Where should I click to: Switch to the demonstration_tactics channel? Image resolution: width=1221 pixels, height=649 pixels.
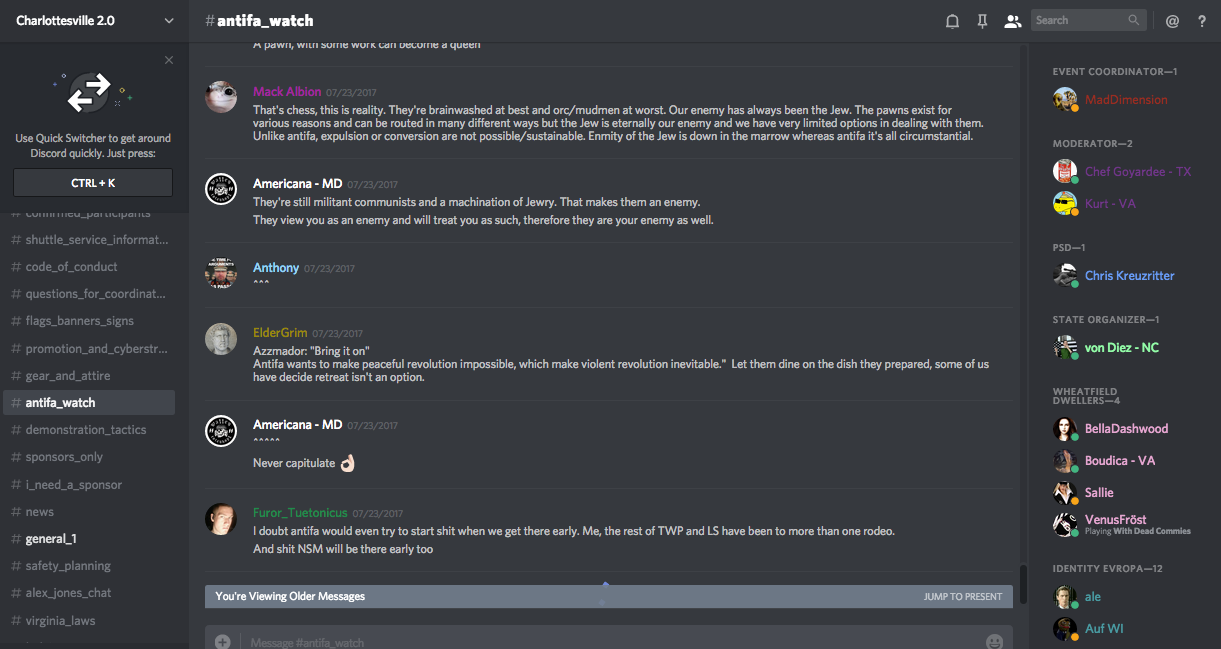[x=86, y=430]
